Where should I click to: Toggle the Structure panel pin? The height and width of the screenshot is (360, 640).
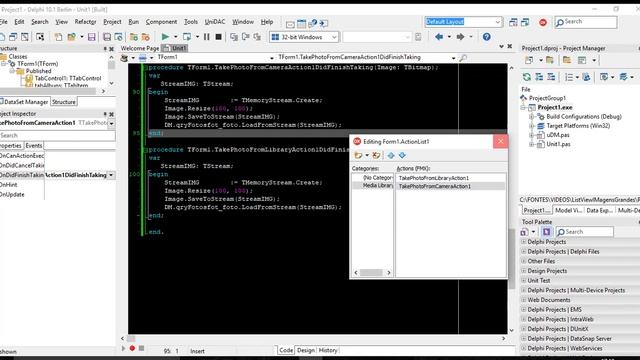coord(105,49)
